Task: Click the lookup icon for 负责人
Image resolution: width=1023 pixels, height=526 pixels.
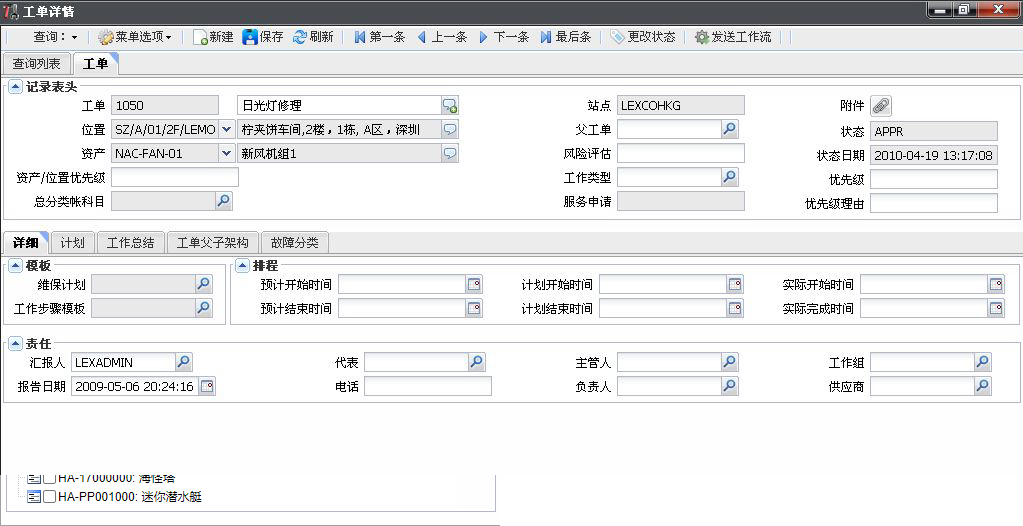Action: (x=729, y=386)
